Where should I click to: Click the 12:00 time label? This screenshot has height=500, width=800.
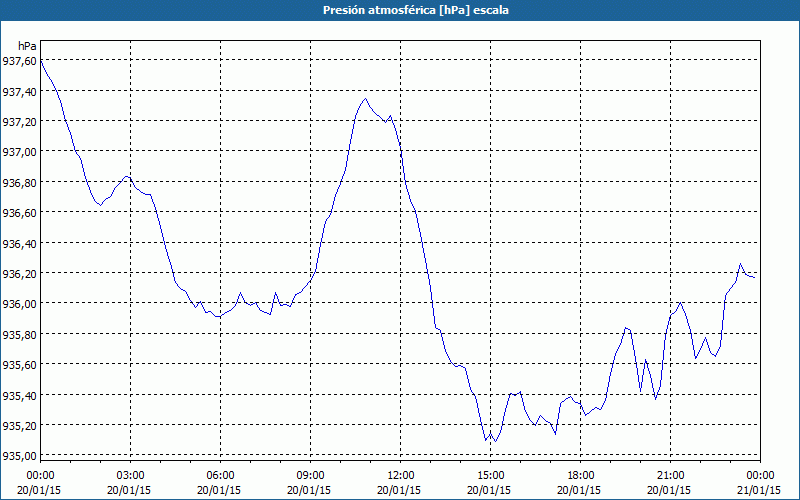click(x=401, y=476)
